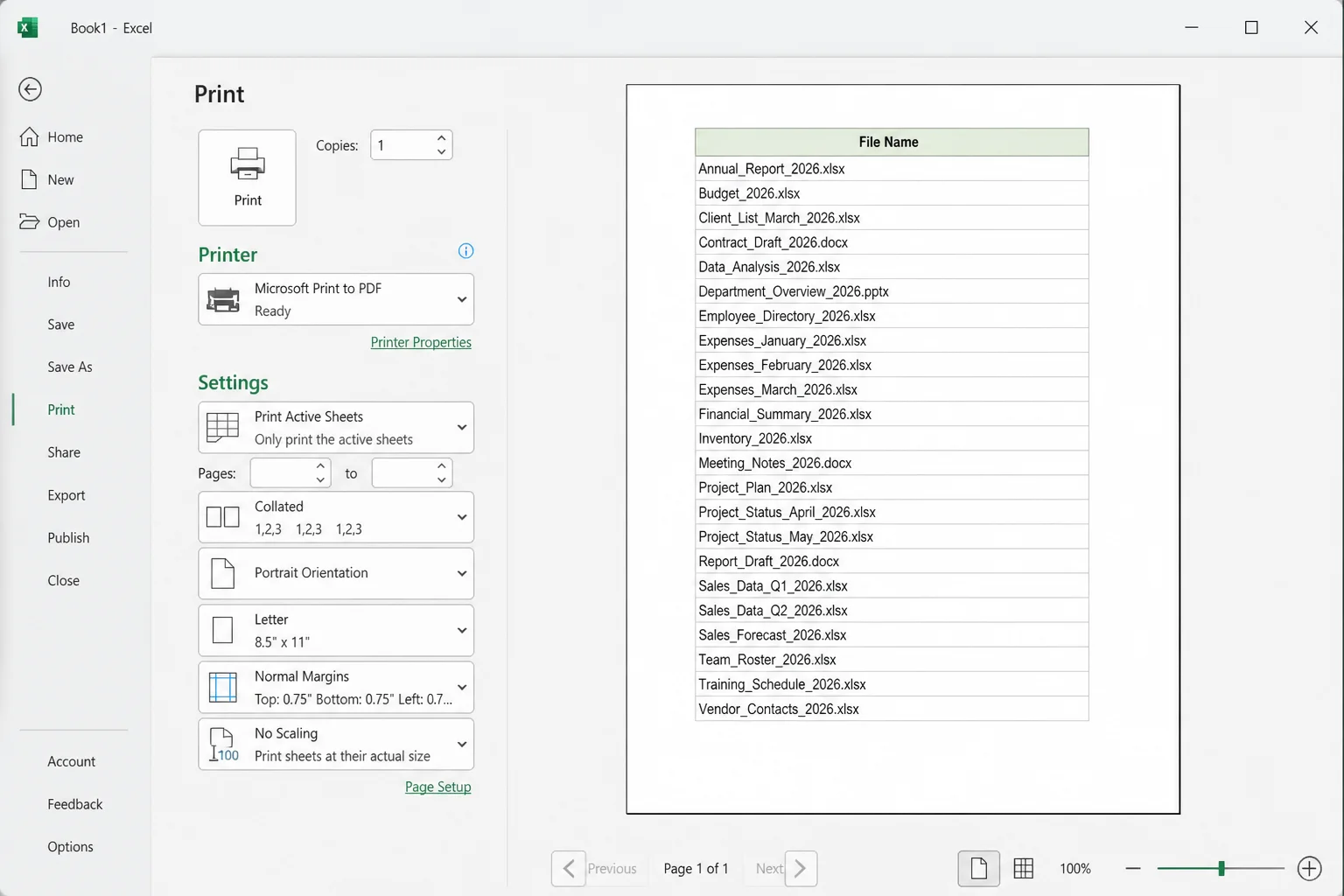Select Info in the sidebar
Screen dimensions: 1344x896
[59, 282]
